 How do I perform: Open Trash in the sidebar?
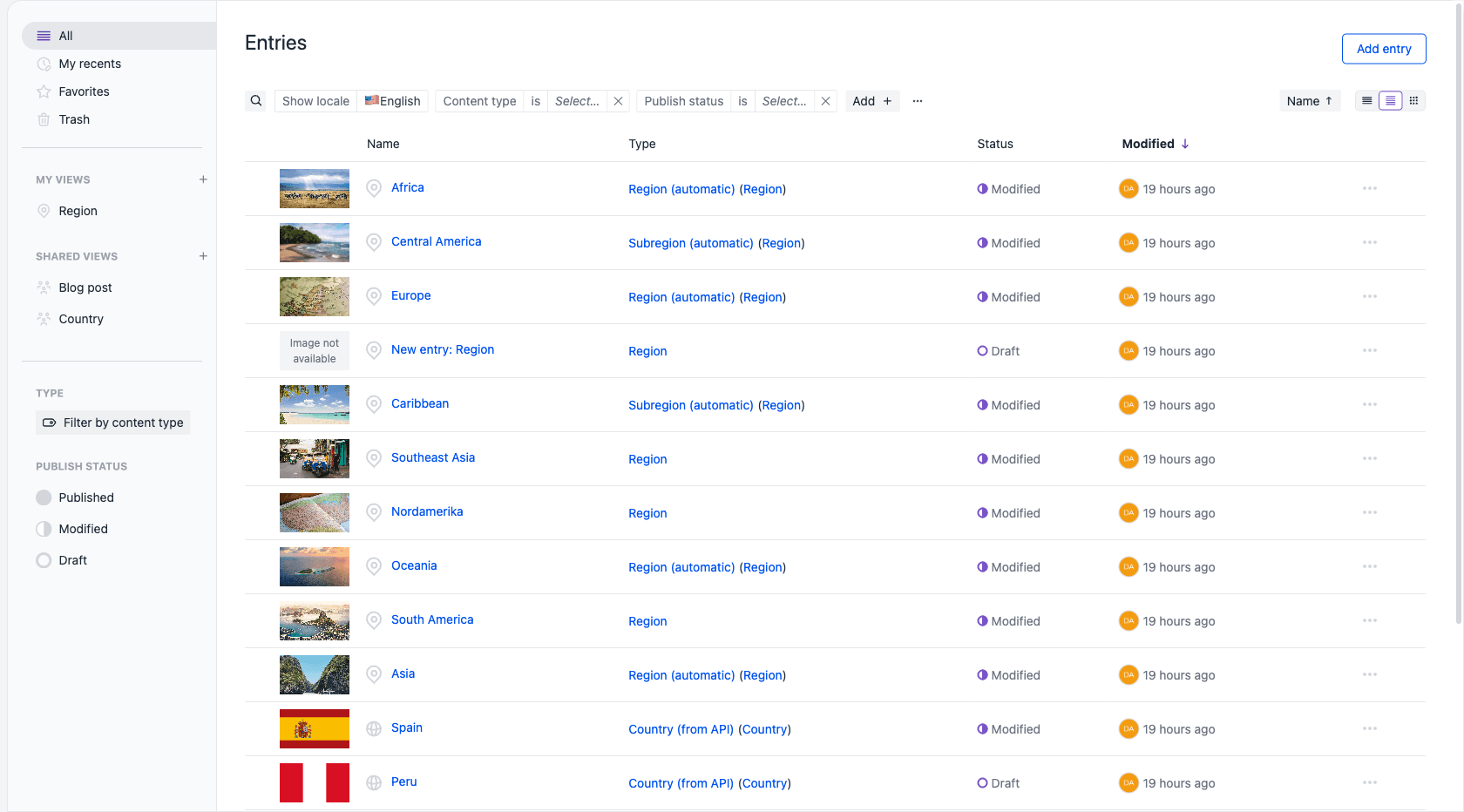pos(74,119)
